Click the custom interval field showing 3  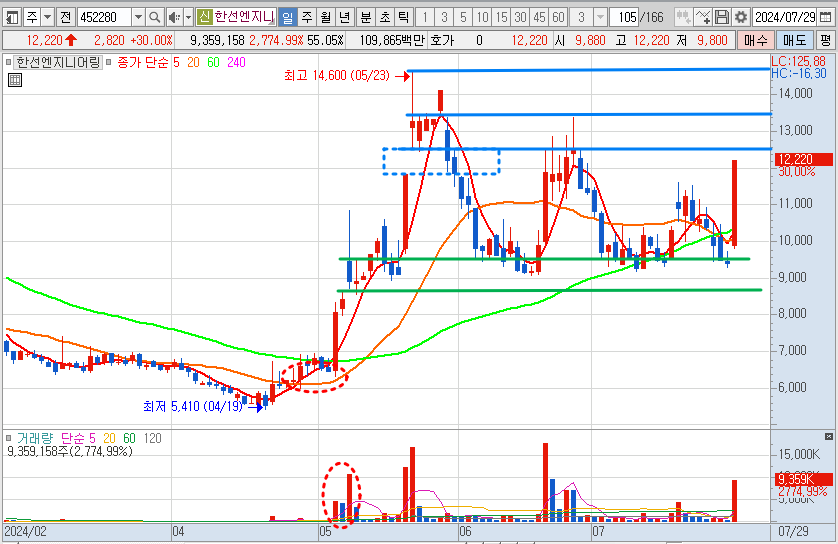point(581,18)
